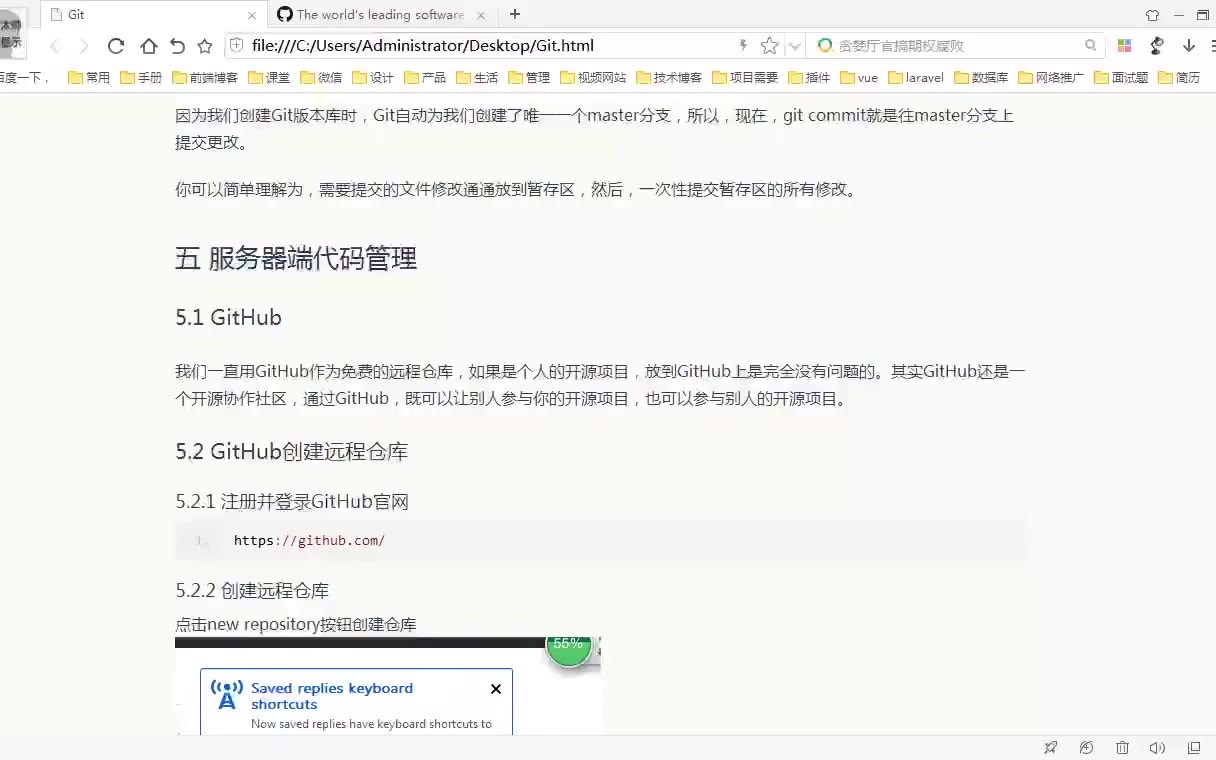Click the undo closed tab arrow icon

point(177,46)
